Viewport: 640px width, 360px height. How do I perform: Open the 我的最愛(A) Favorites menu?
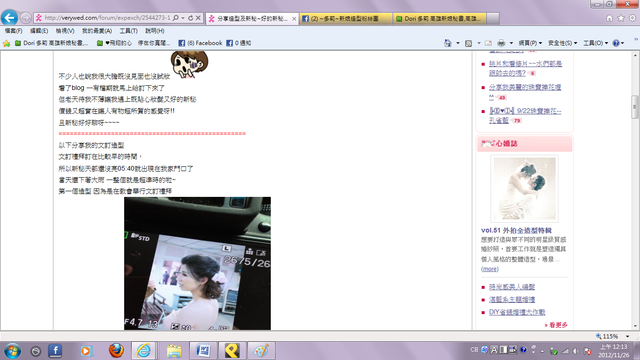point(97,31)
